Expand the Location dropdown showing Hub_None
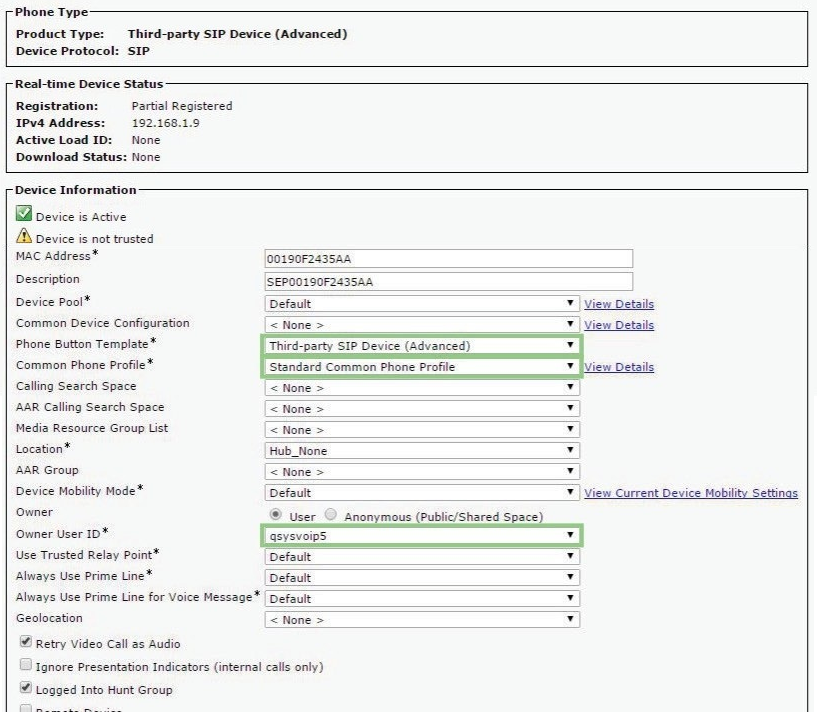The image size is (817, 712). (x=421, y=451)
